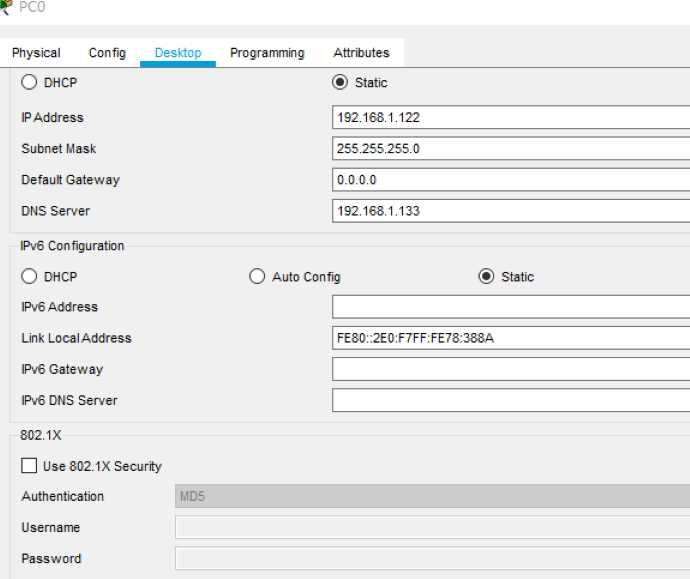Click DNS Server field 192.168.1.133

point(511,211)
